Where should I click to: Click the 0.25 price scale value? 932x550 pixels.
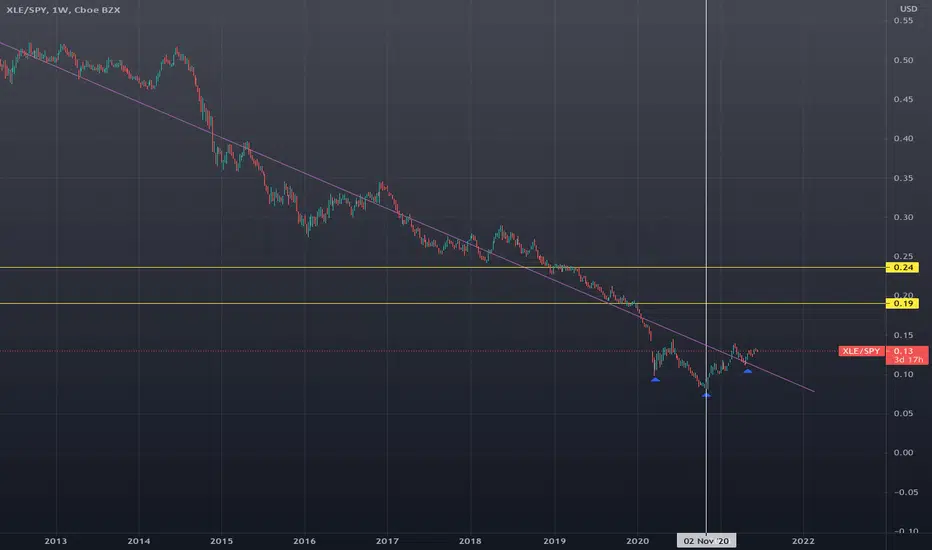pos(903,256)
